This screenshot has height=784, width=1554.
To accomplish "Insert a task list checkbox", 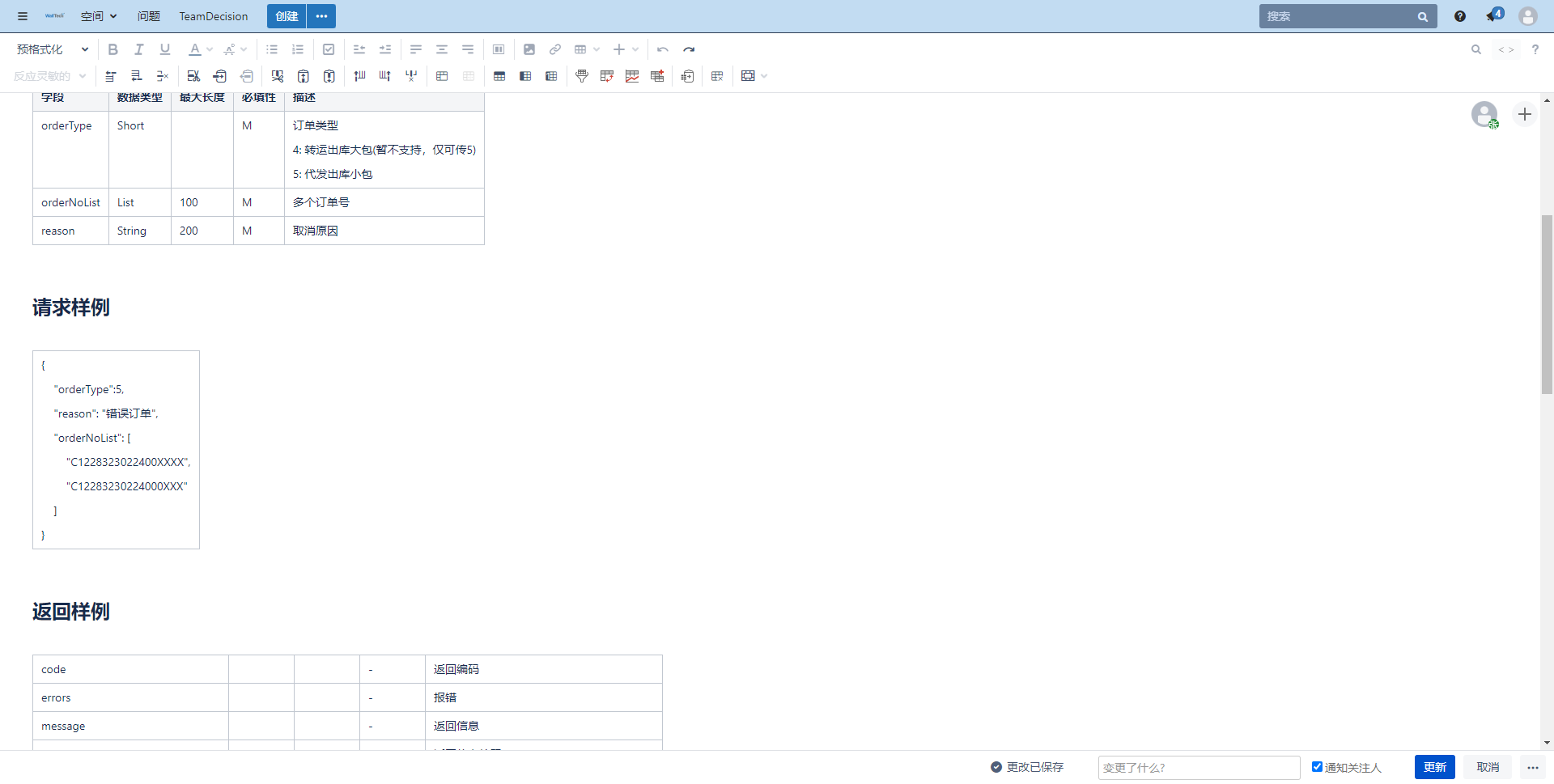I will pos(329,49).
